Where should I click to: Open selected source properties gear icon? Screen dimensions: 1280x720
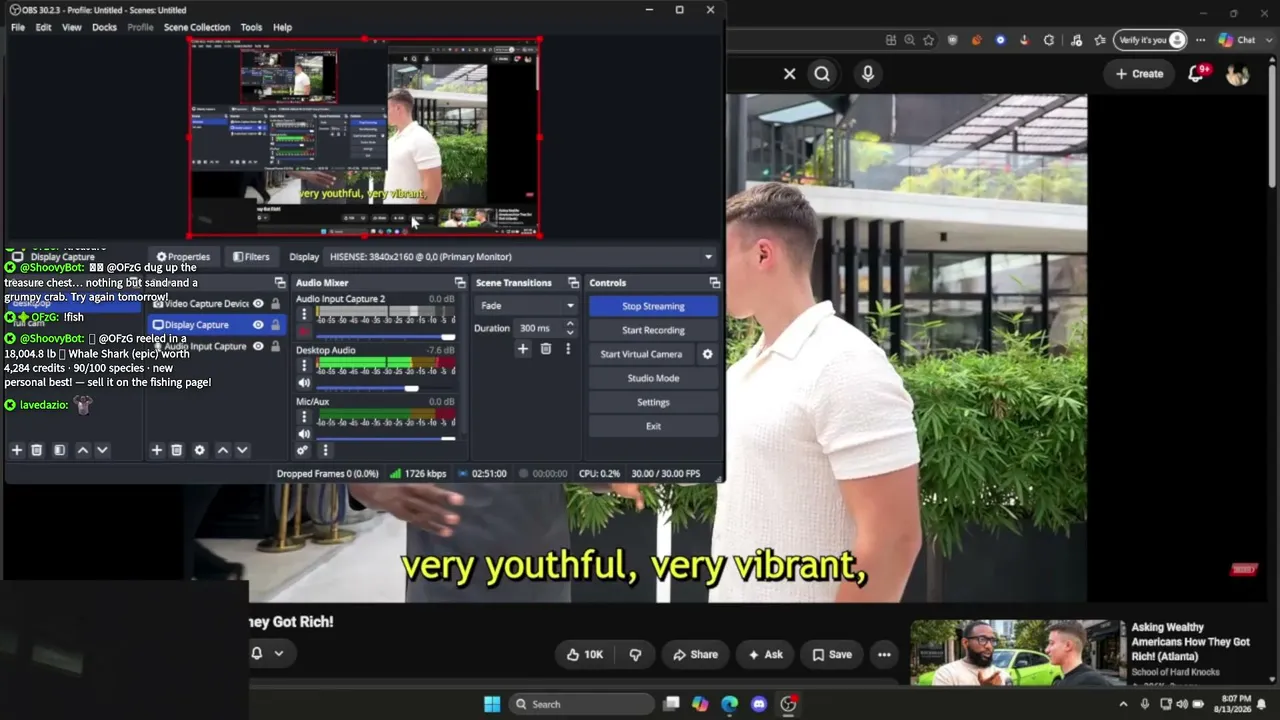[200, 450]
